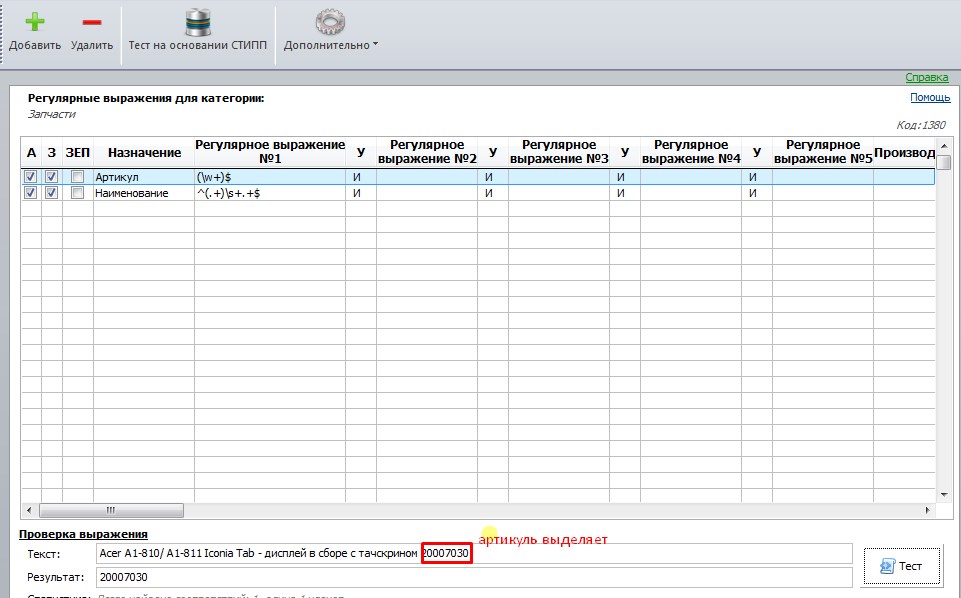Select the (\w+)$ expression cell

[270, 177]
